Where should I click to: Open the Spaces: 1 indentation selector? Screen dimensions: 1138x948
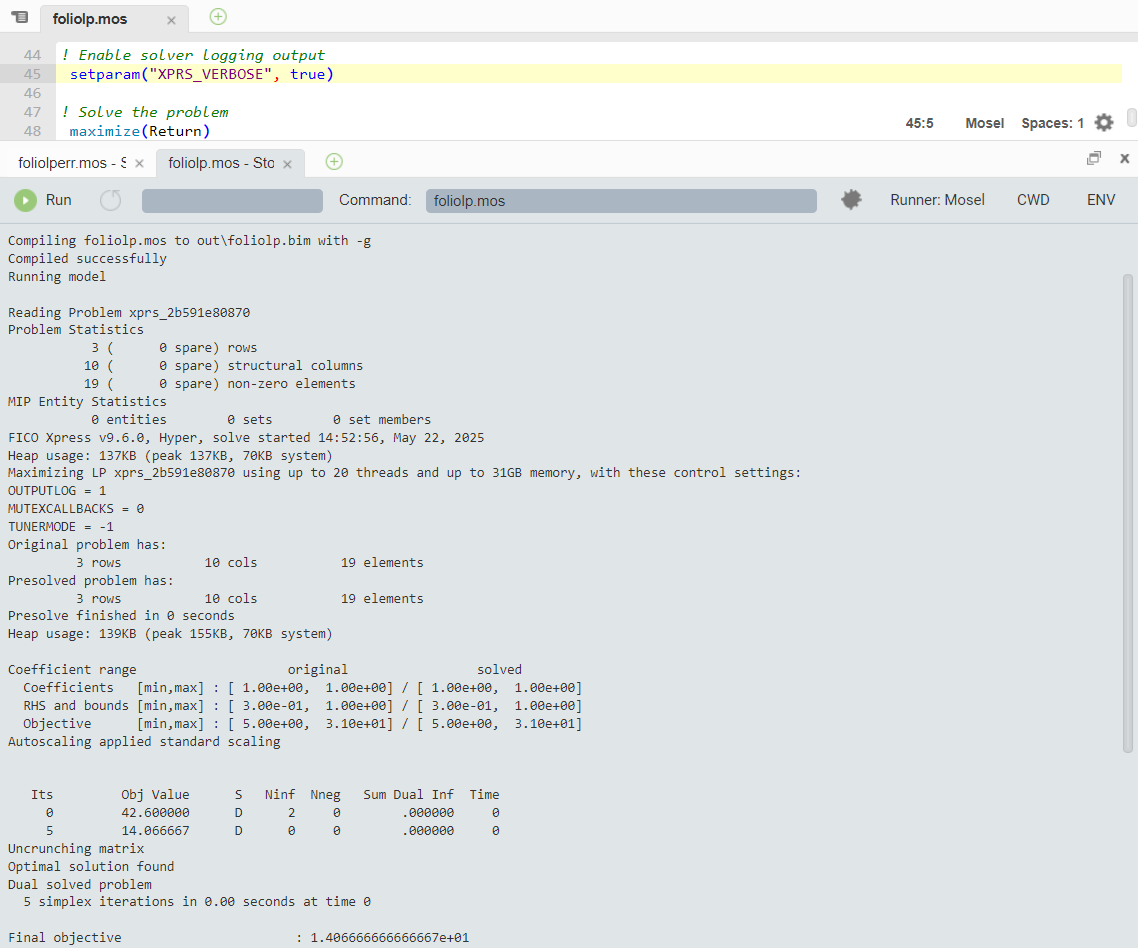pyautogui.click(x=1052, y=123)
